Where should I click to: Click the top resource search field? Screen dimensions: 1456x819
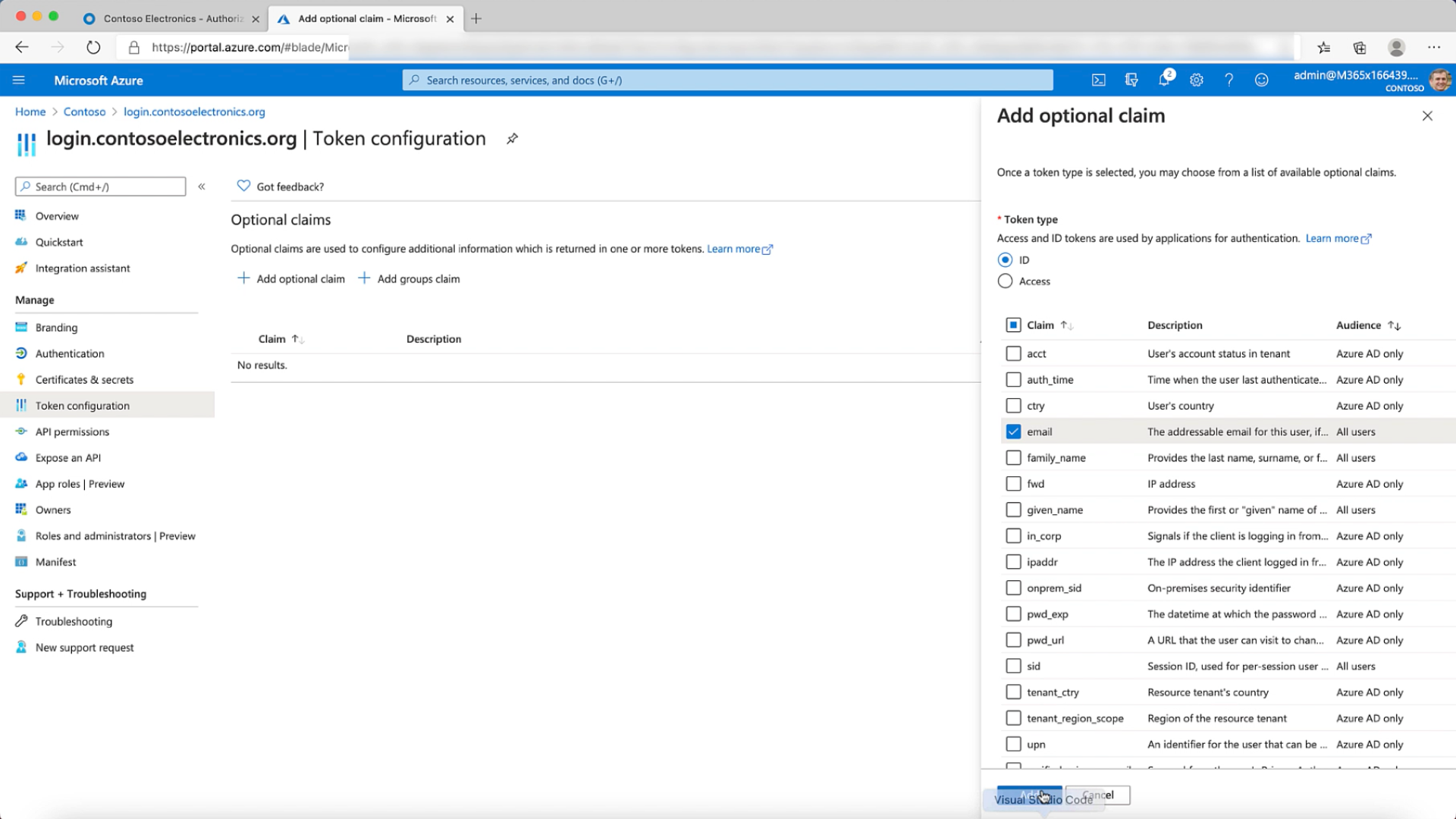tap(728, 80)
